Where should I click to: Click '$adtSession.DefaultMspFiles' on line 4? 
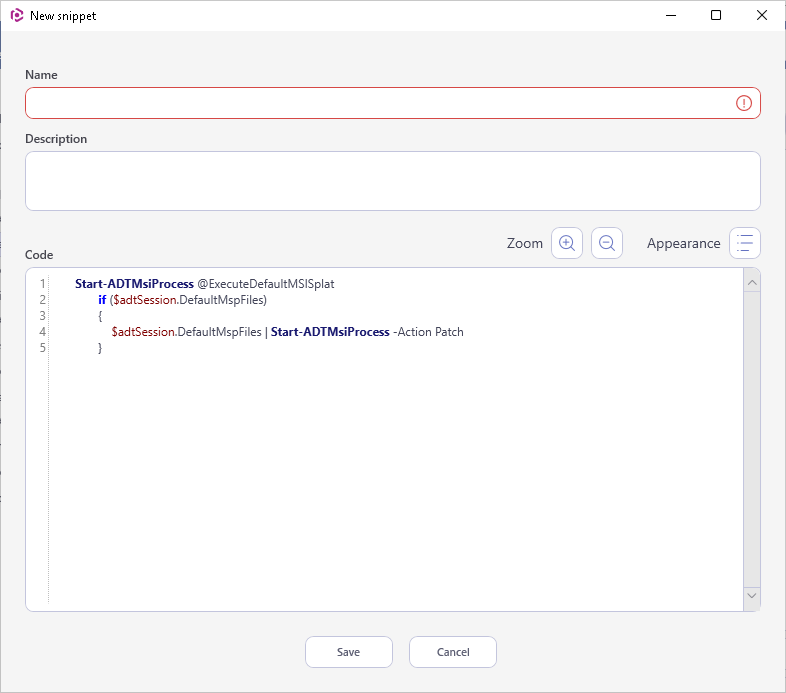pos(186,332)
